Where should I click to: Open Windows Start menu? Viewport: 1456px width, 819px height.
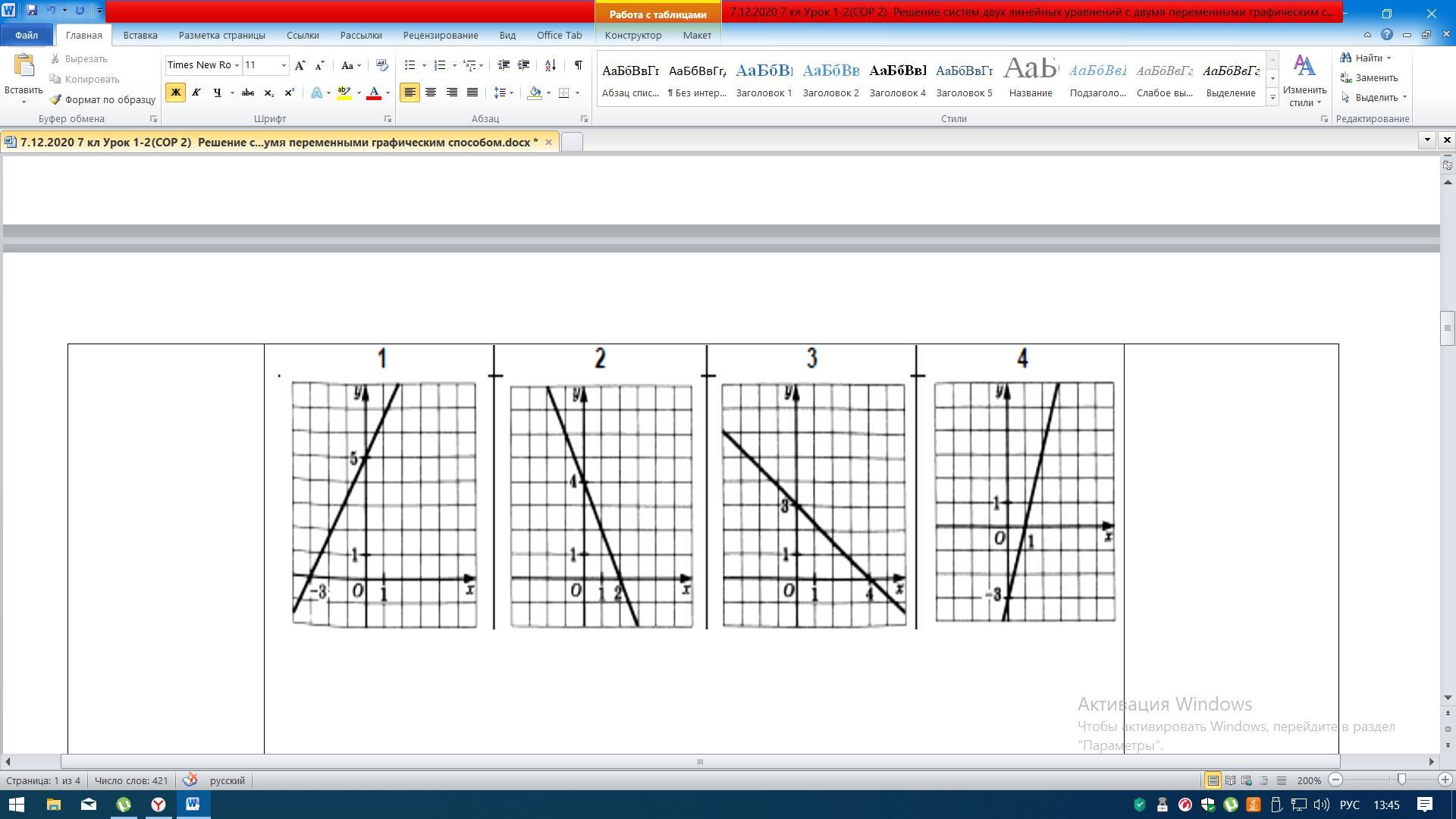tap(16, 805)
